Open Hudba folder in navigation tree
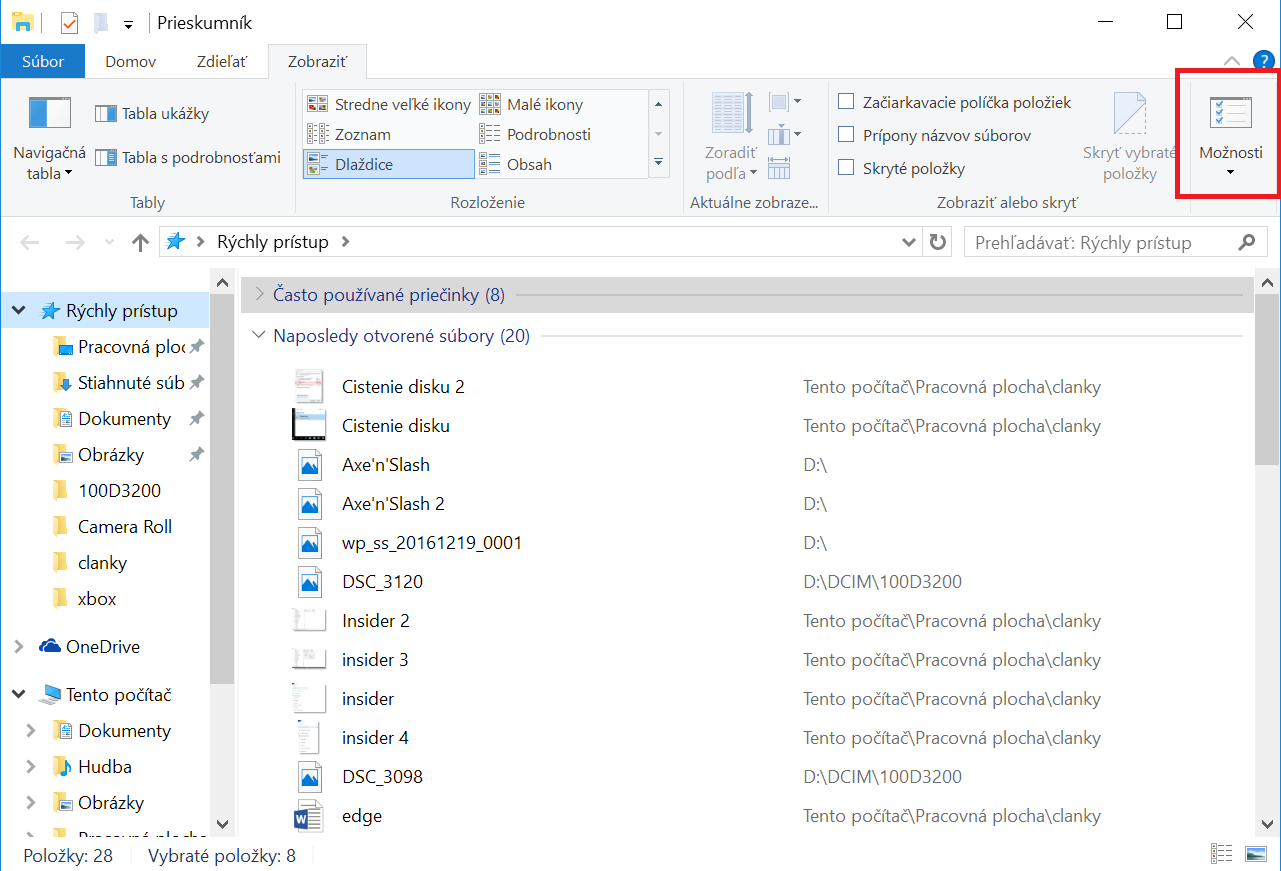 (x=105, y=767)
